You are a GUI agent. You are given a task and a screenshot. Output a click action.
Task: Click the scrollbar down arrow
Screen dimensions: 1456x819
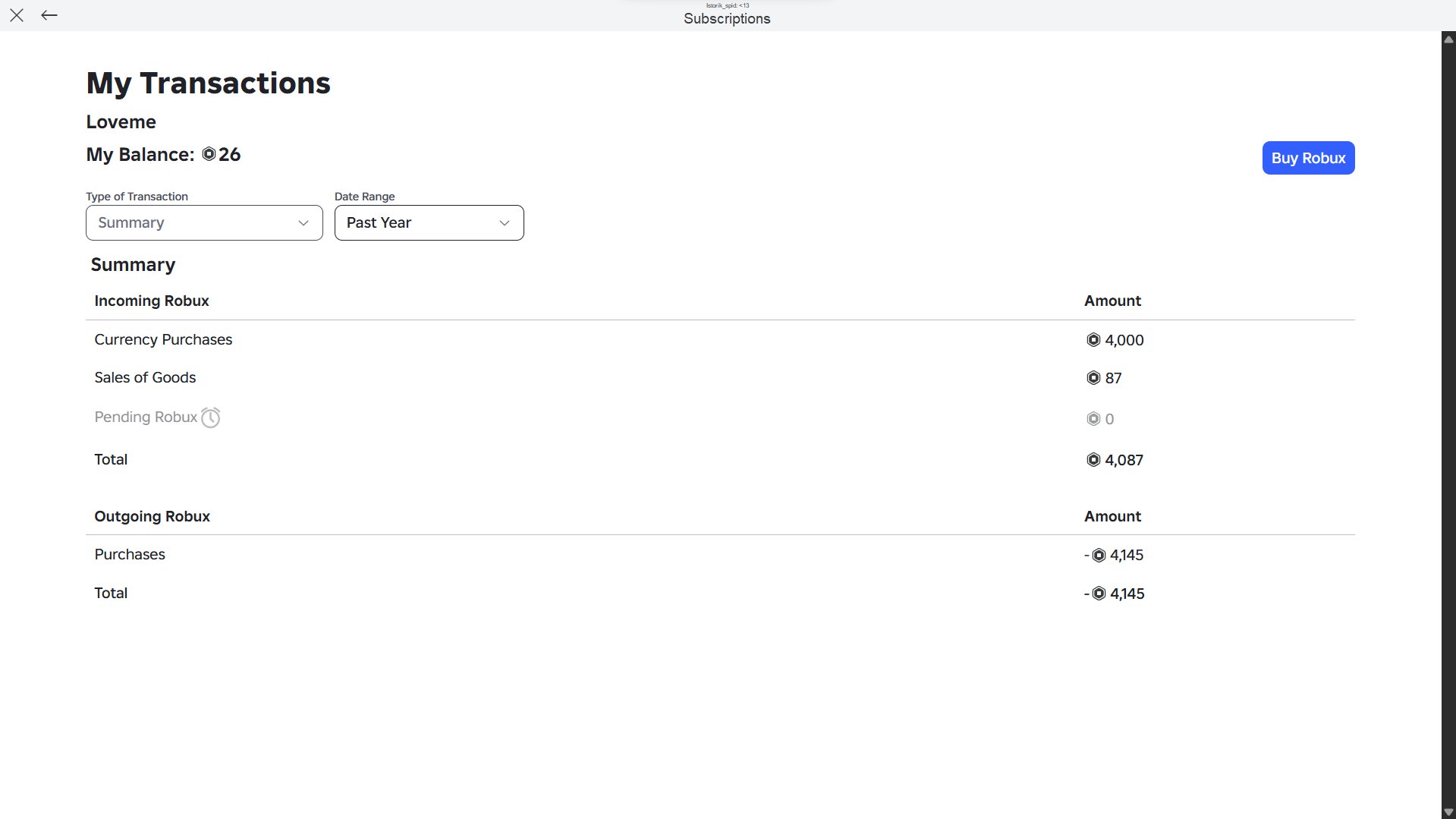(1448, 811)
